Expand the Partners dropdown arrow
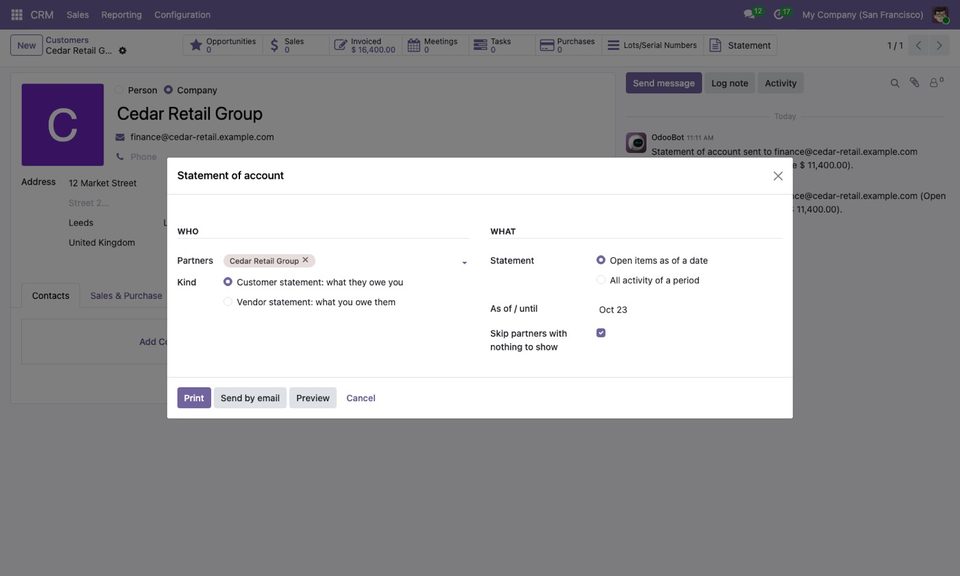The height and width of the screenshot is (576, 960). point(464,262)
